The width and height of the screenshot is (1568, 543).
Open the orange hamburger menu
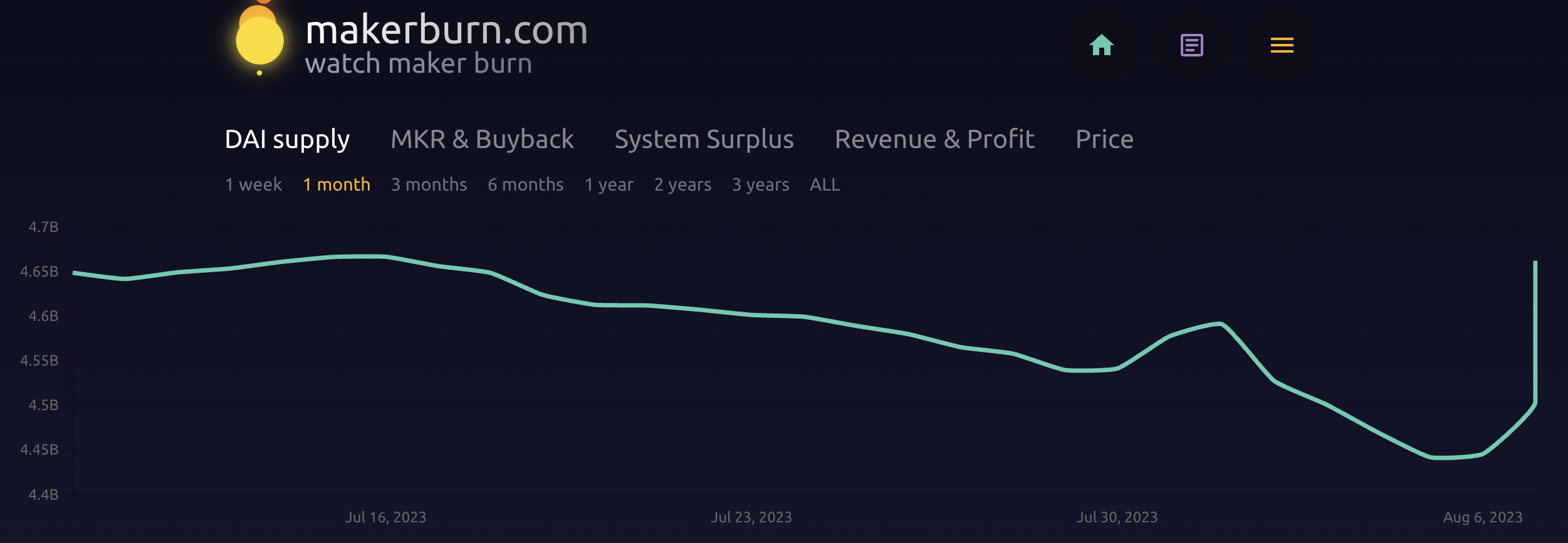click(1282, 45)
